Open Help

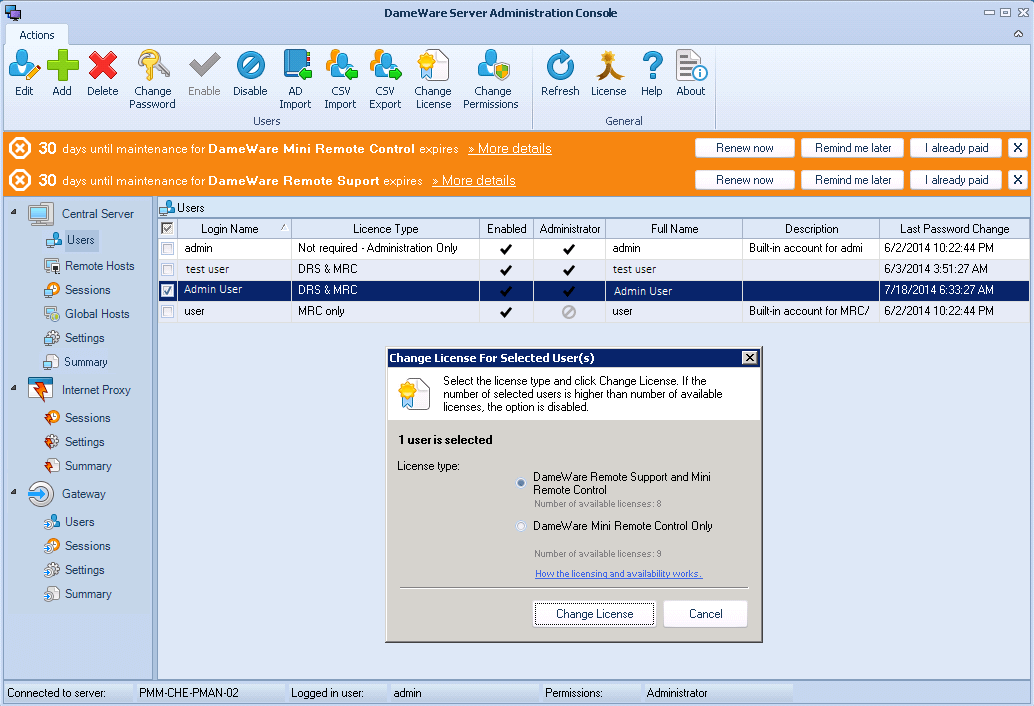tap(652, 73)
